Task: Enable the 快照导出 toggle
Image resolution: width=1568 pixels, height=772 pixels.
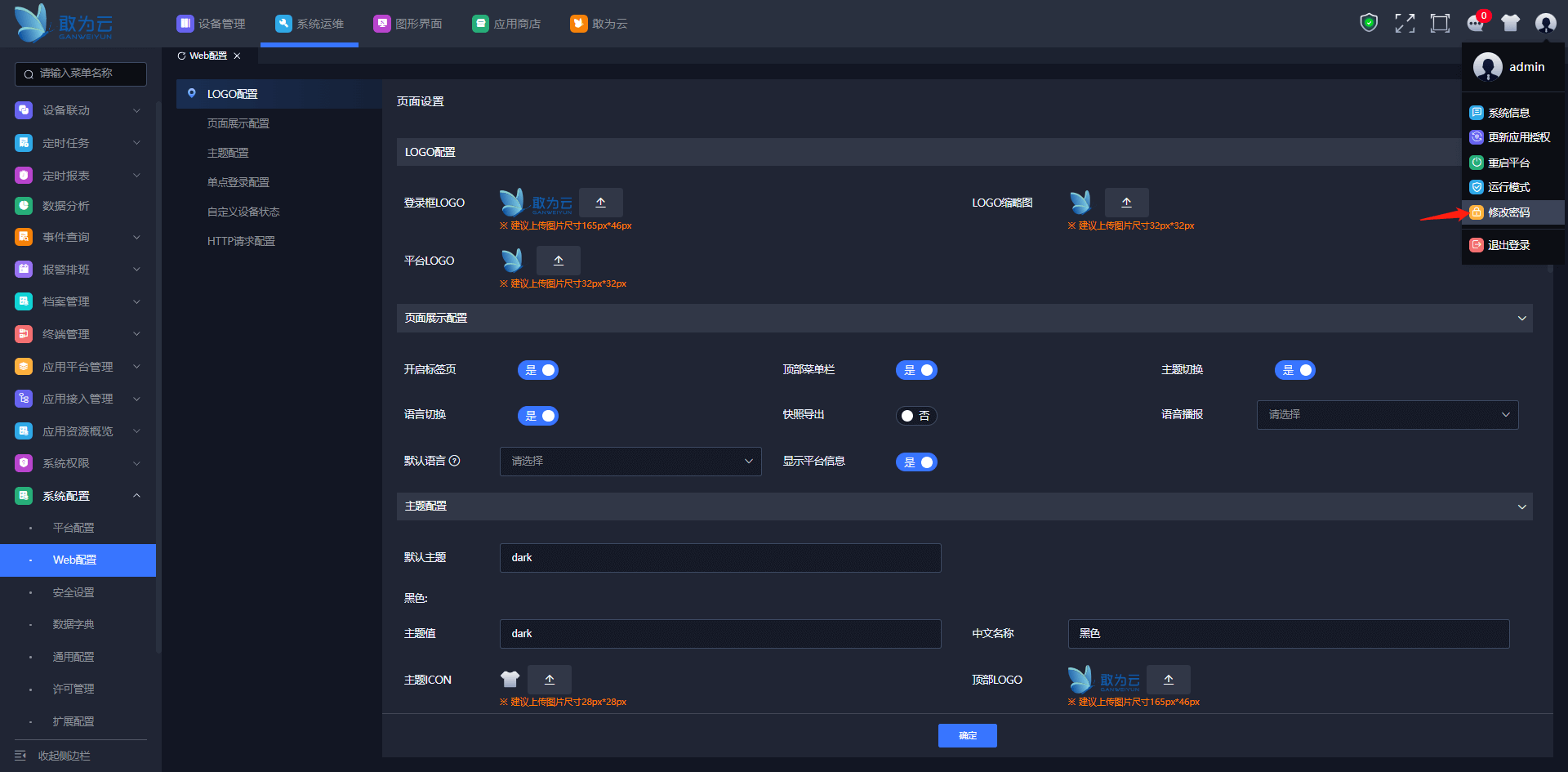Action: coord(915,416)
